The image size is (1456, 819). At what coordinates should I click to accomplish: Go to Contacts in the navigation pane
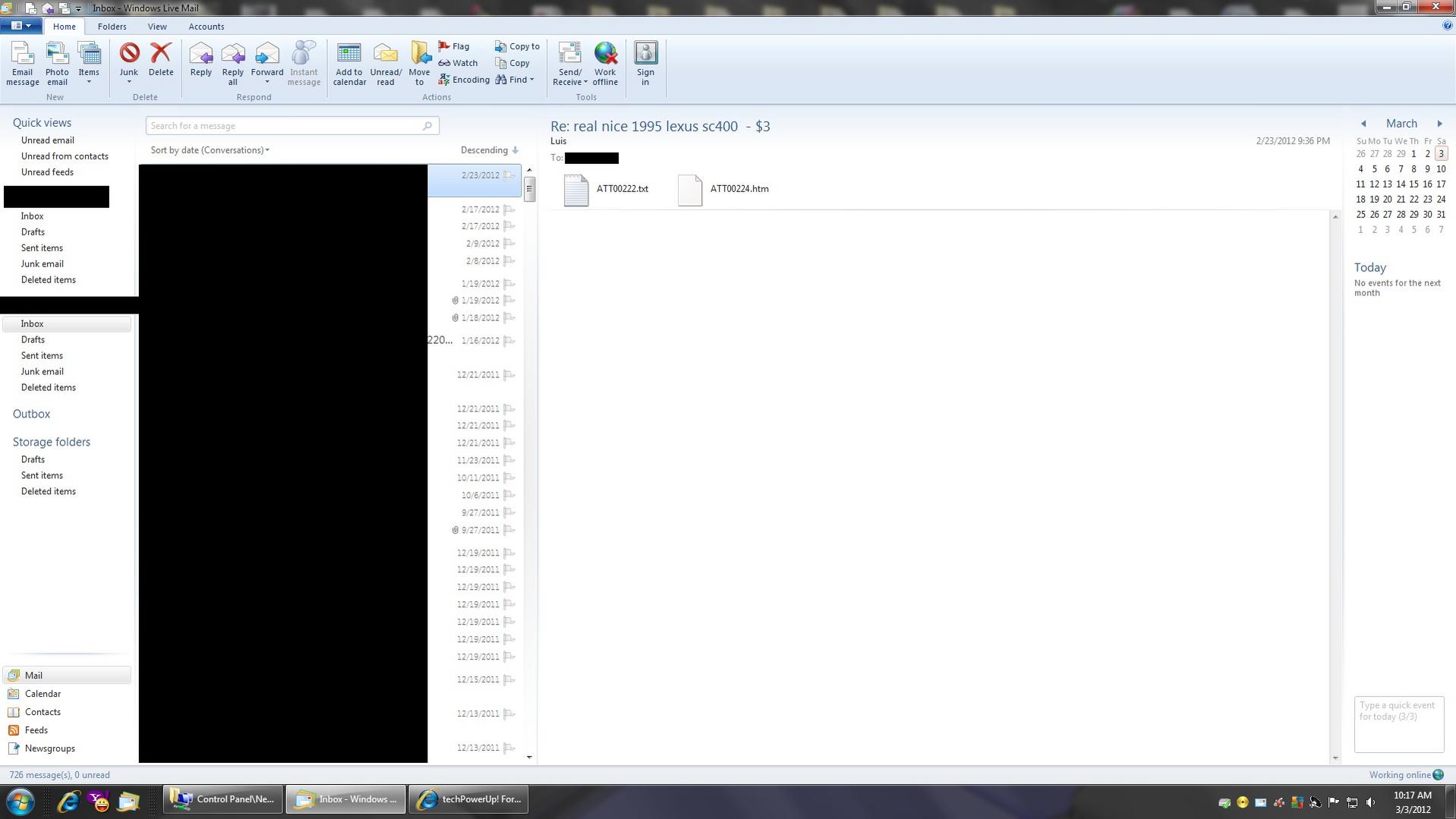42,711
